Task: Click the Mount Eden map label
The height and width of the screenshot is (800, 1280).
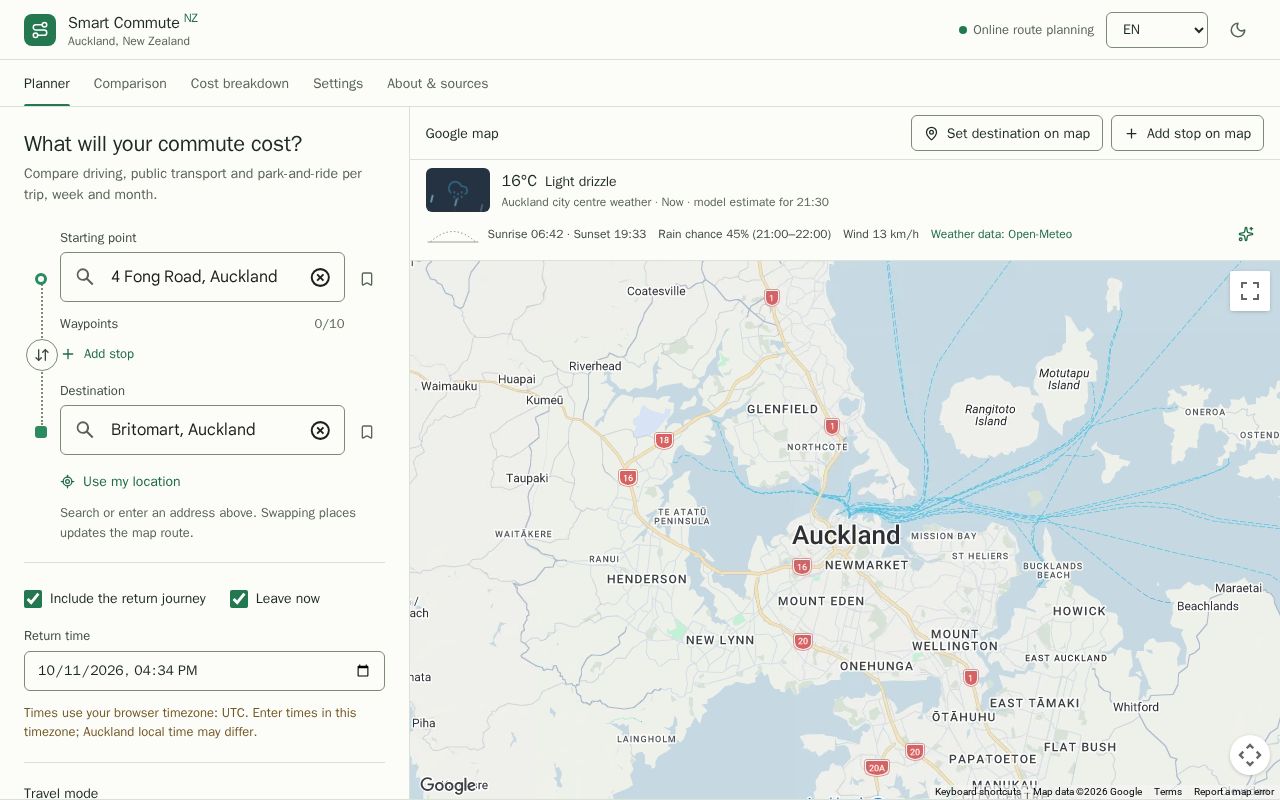Action: (821, 601)
